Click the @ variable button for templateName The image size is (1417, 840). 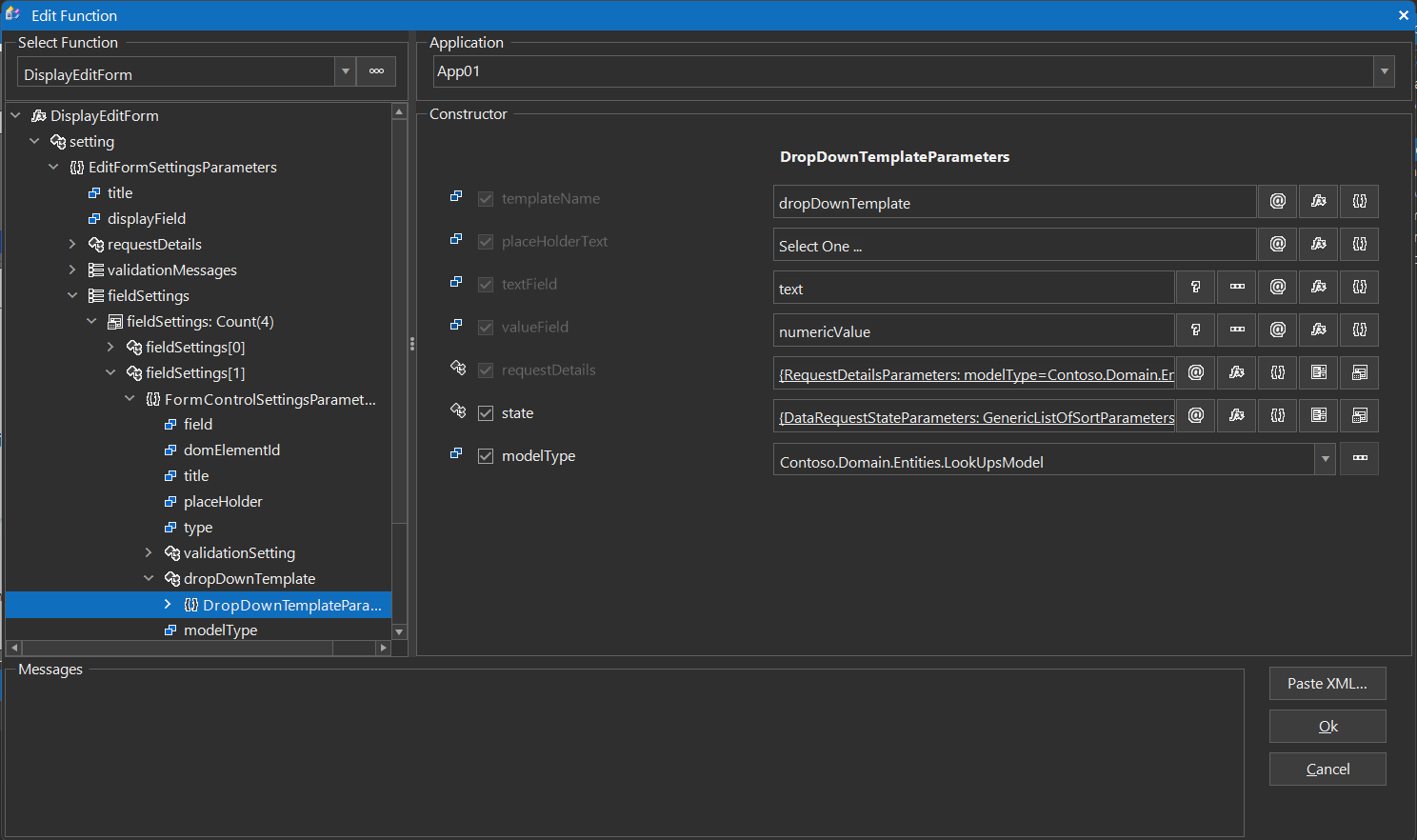tap(1277, 202)
